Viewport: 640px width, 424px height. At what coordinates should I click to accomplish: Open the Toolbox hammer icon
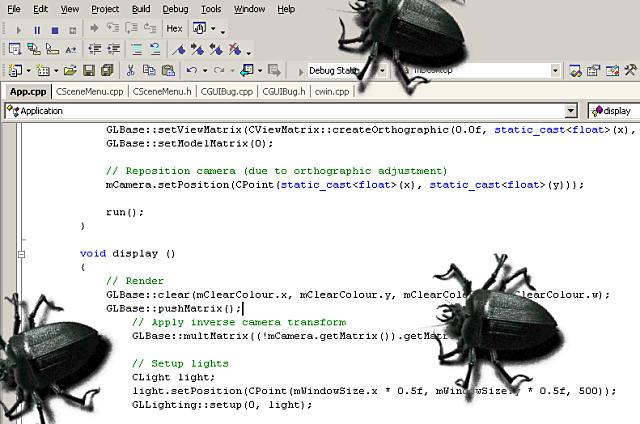coord(631,70)
